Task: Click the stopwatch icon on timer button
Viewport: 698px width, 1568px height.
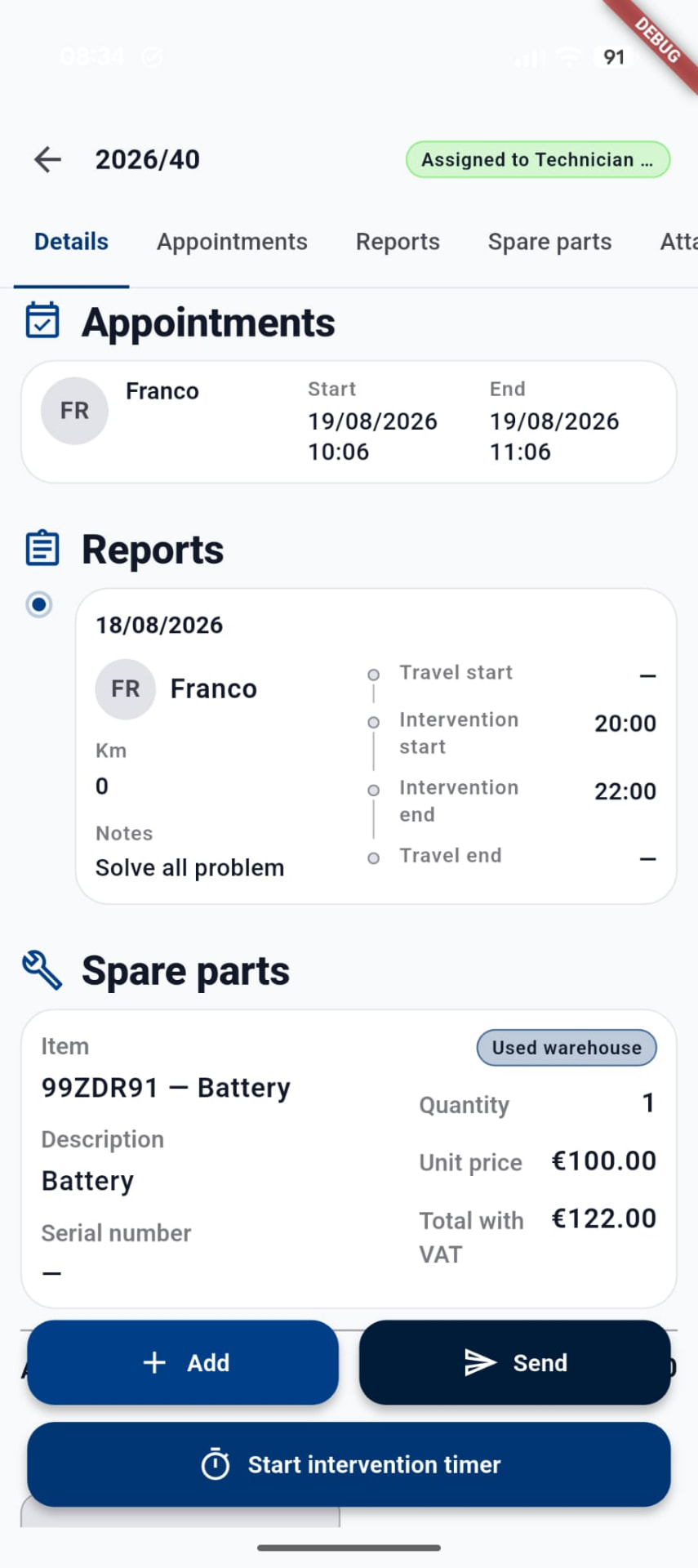Action: pos(216,1464)
